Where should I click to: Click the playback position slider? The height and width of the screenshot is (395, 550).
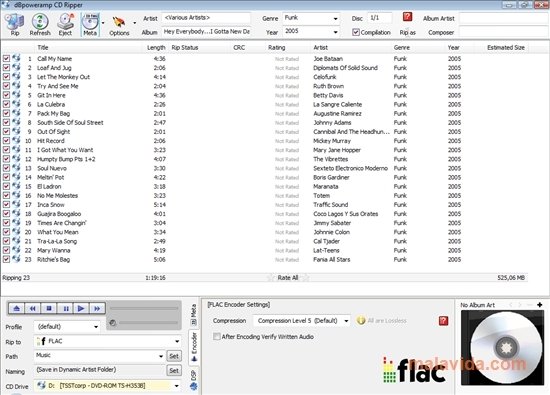coord(144,308)
